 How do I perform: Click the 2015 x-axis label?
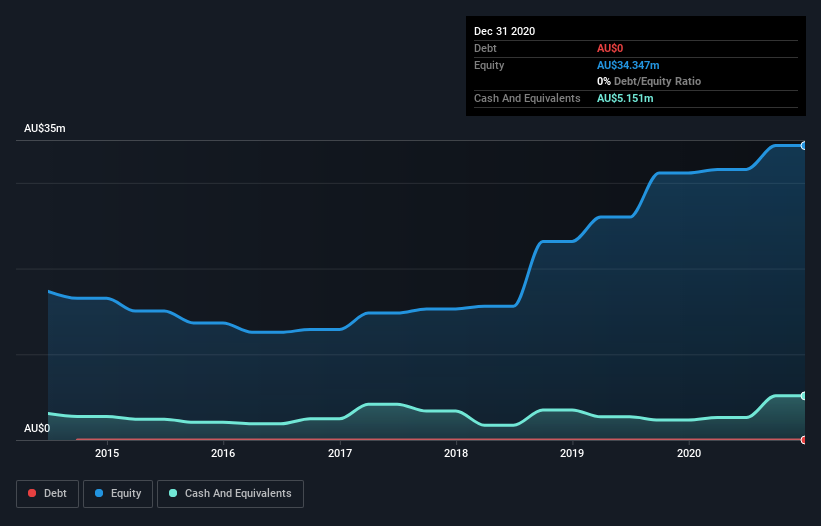pos(107,453)
